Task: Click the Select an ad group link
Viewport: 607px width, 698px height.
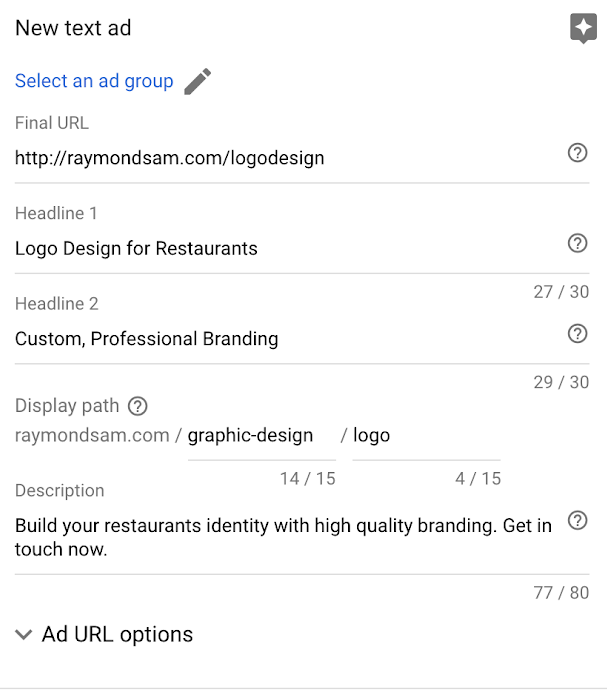Action: (94, 81)
